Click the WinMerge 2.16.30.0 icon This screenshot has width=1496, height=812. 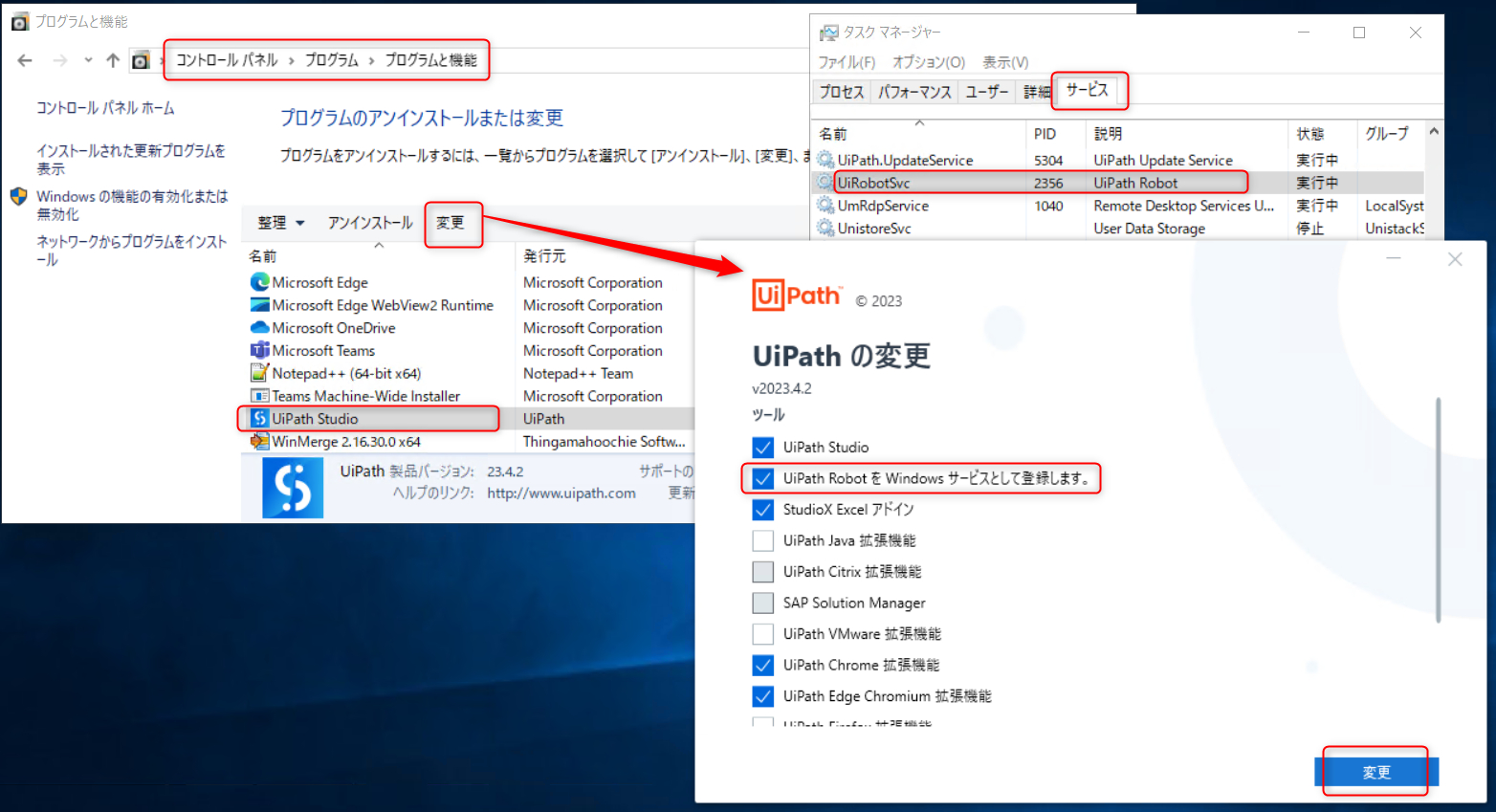point(260,441)
